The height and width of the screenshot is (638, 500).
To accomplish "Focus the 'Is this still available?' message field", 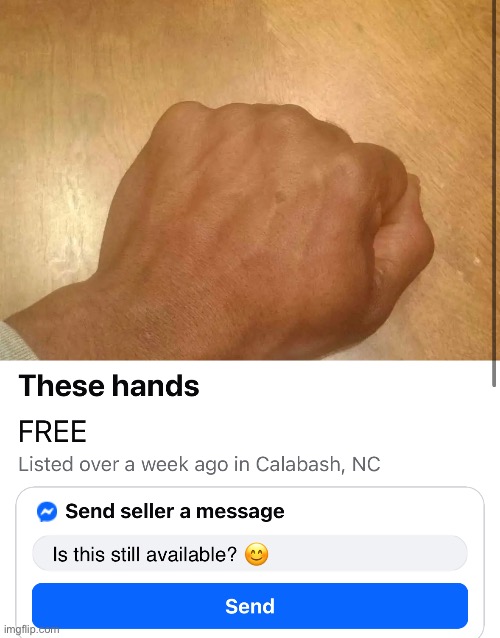I will [250, 554].
